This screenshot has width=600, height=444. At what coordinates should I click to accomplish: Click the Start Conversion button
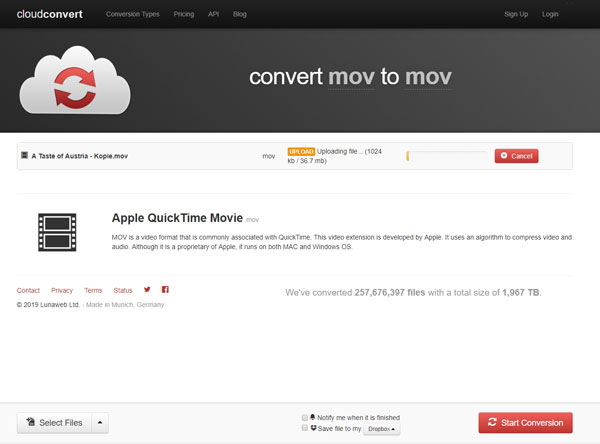pos(525,423)
